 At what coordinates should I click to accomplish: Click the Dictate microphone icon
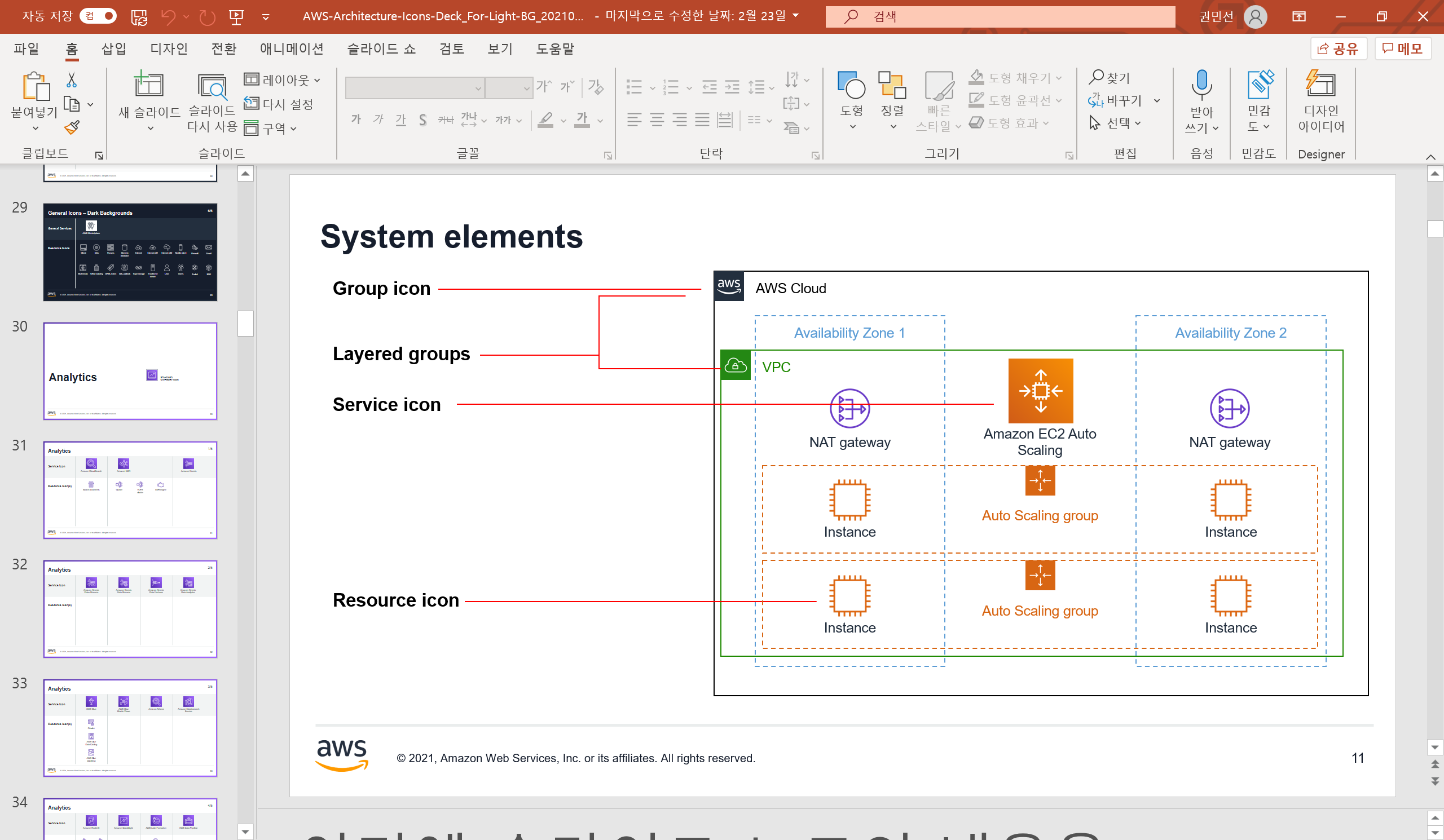click(1201, 85)
